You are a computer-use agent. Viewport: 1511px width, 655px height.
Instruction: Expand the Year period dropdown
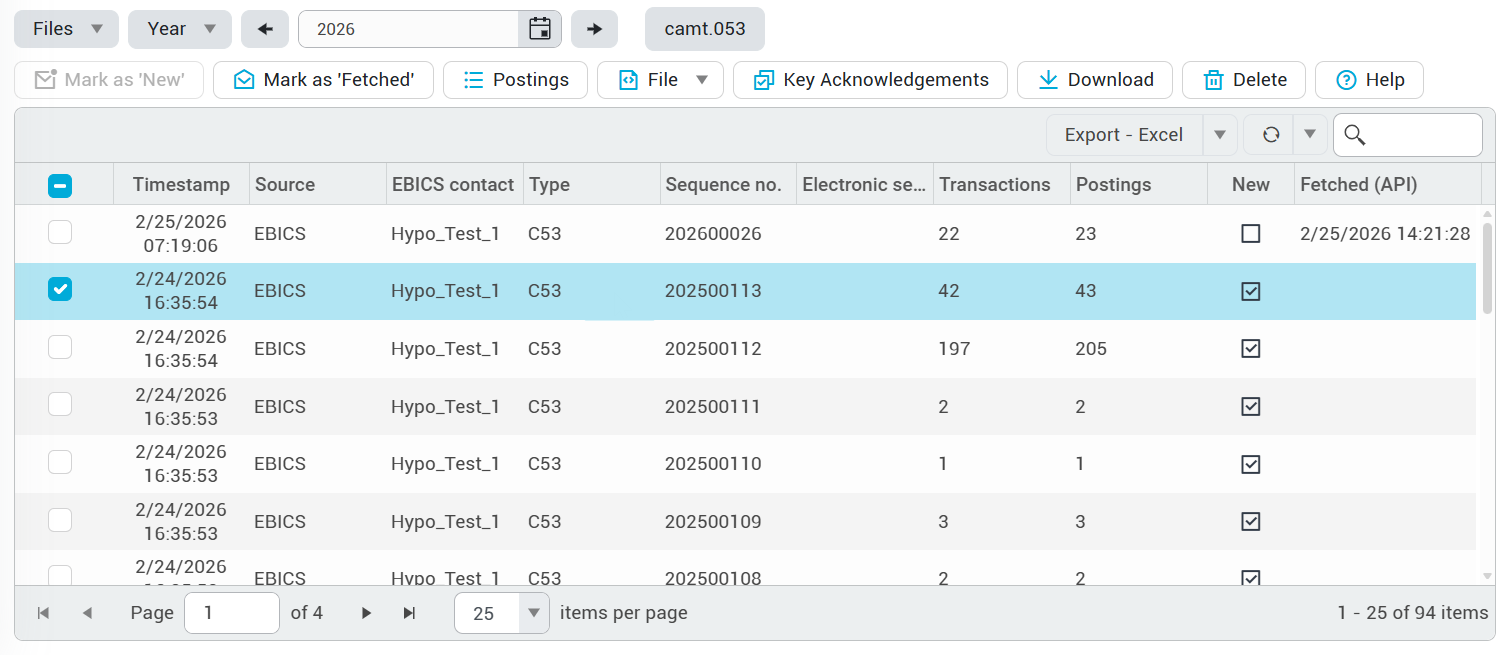click(180, 29)
